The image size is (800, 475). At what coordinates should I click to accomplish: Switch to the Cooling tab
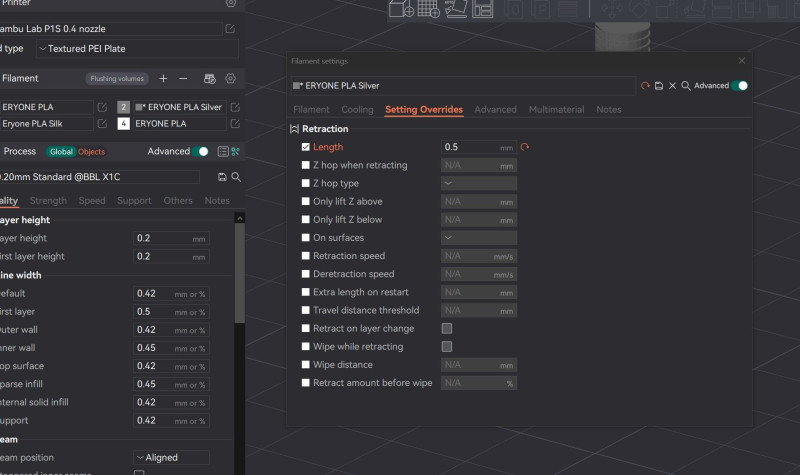(x=357, y=110)
